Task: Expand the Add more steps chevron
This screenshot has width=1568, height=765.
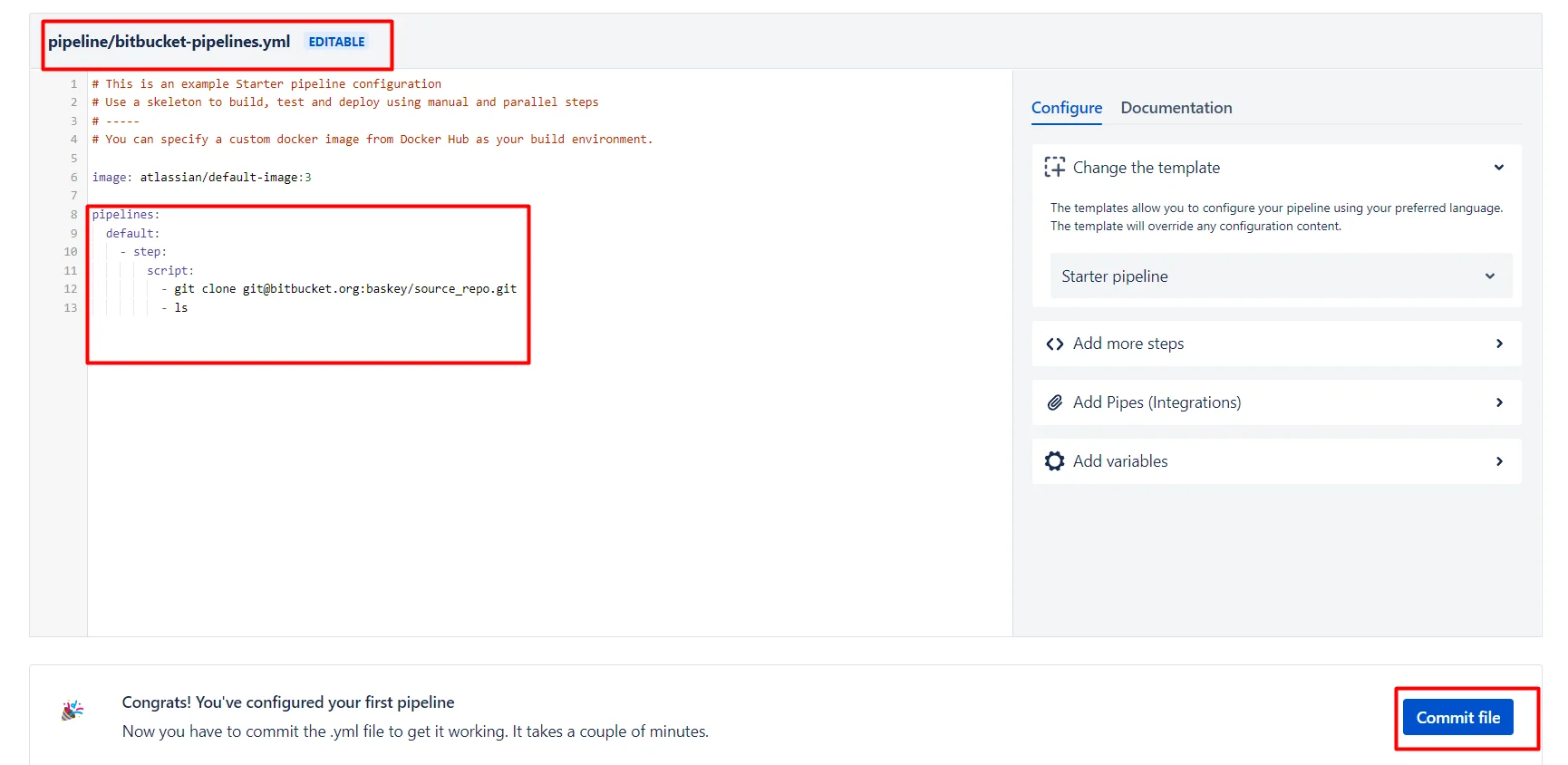Action: point(1499,344)
